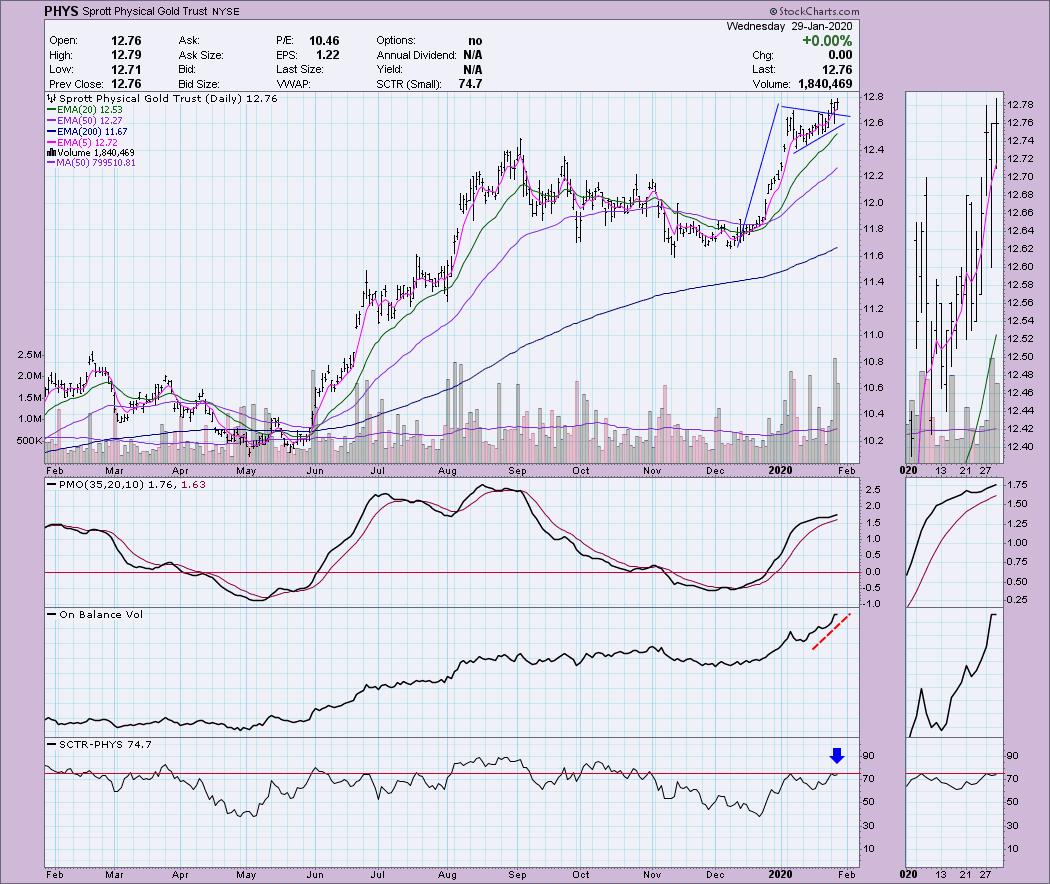Click the 2020 label under the price chart
The width and height of the screenshot is (1050, 884).
[780, 471]
